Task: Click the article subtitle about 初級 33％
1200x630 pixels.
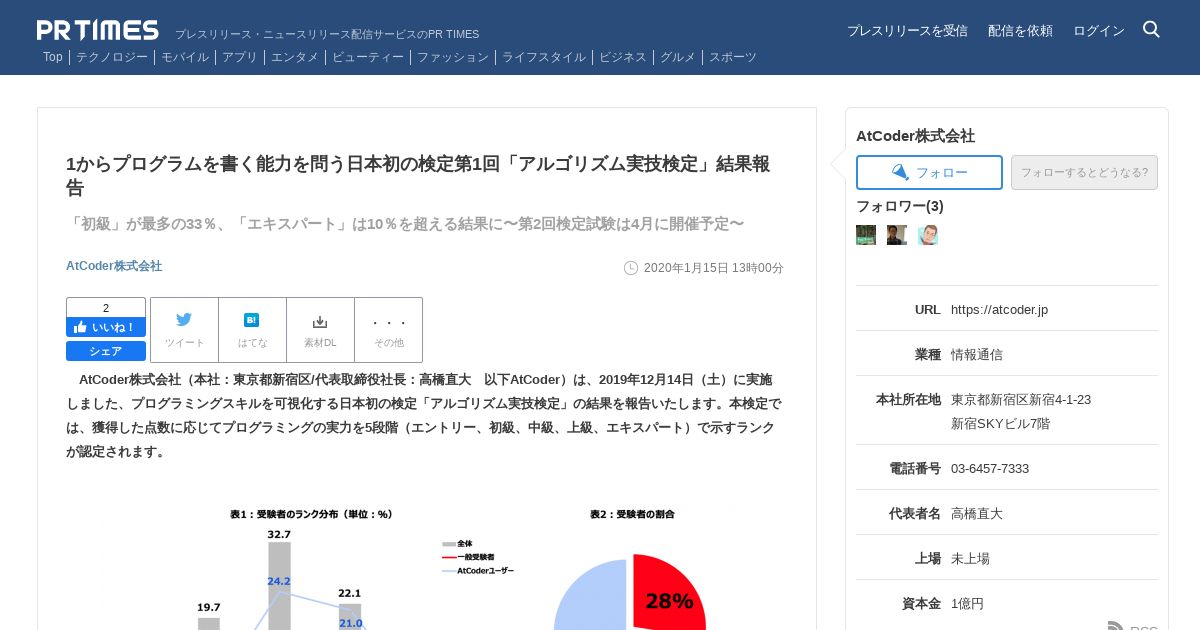Action: point(405,223)
